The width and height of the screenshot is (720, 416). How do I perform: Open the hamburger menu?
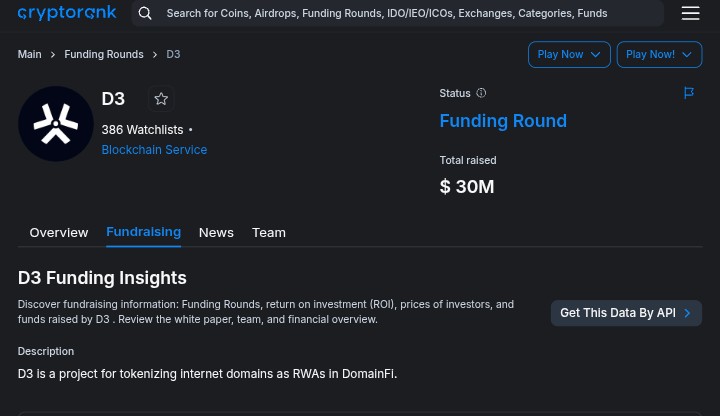(690, 13)
